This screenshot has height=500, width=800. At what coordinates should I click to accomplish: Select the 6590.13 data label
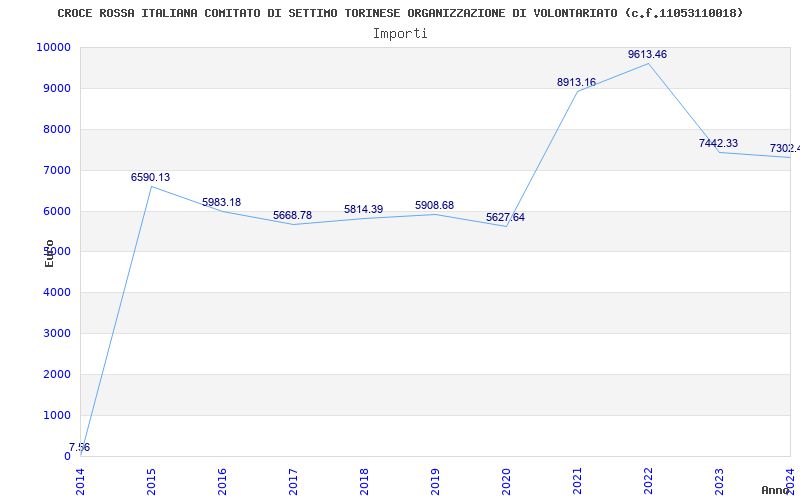(x=150, y=178)
